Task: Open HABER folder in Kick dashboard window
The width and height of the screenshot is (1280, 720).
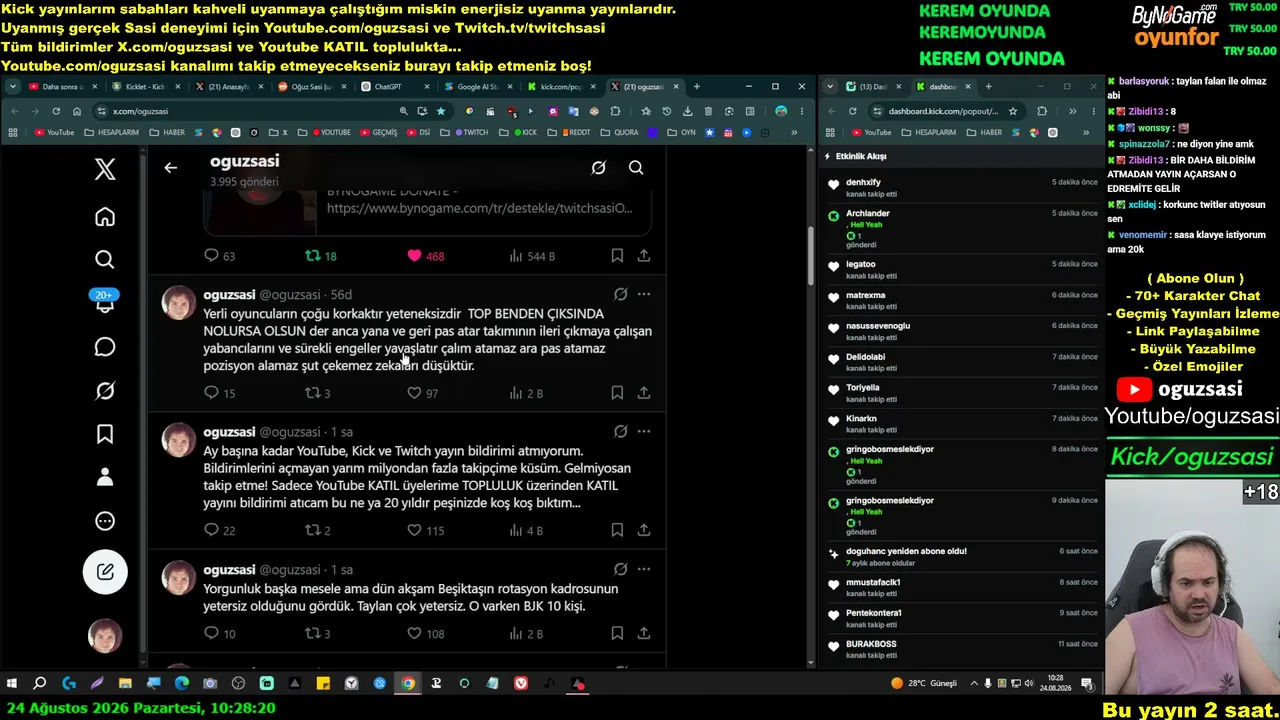Action: pyautogui.click(x=985, y=132)
